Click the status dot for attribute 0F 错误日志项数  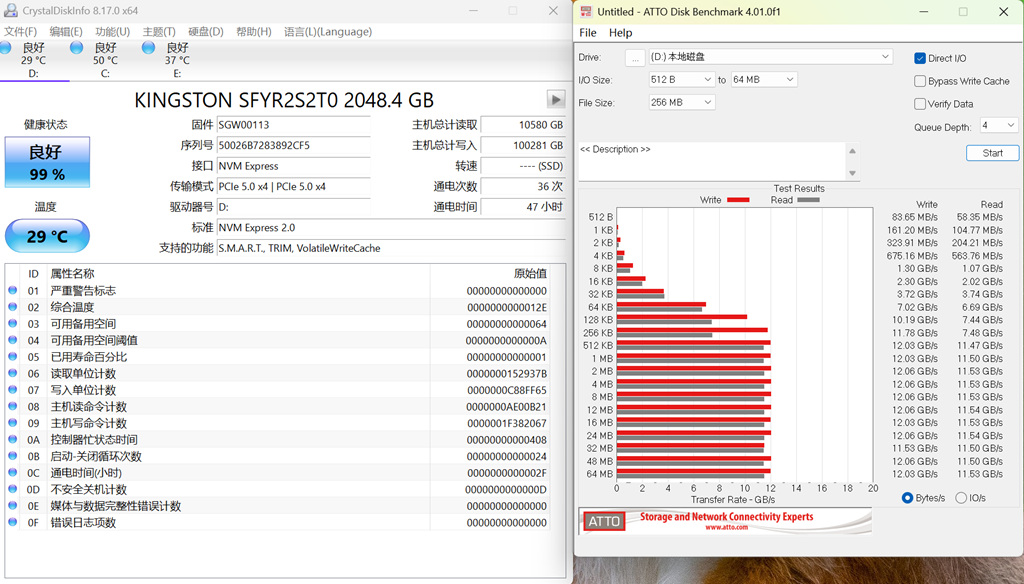12,522
